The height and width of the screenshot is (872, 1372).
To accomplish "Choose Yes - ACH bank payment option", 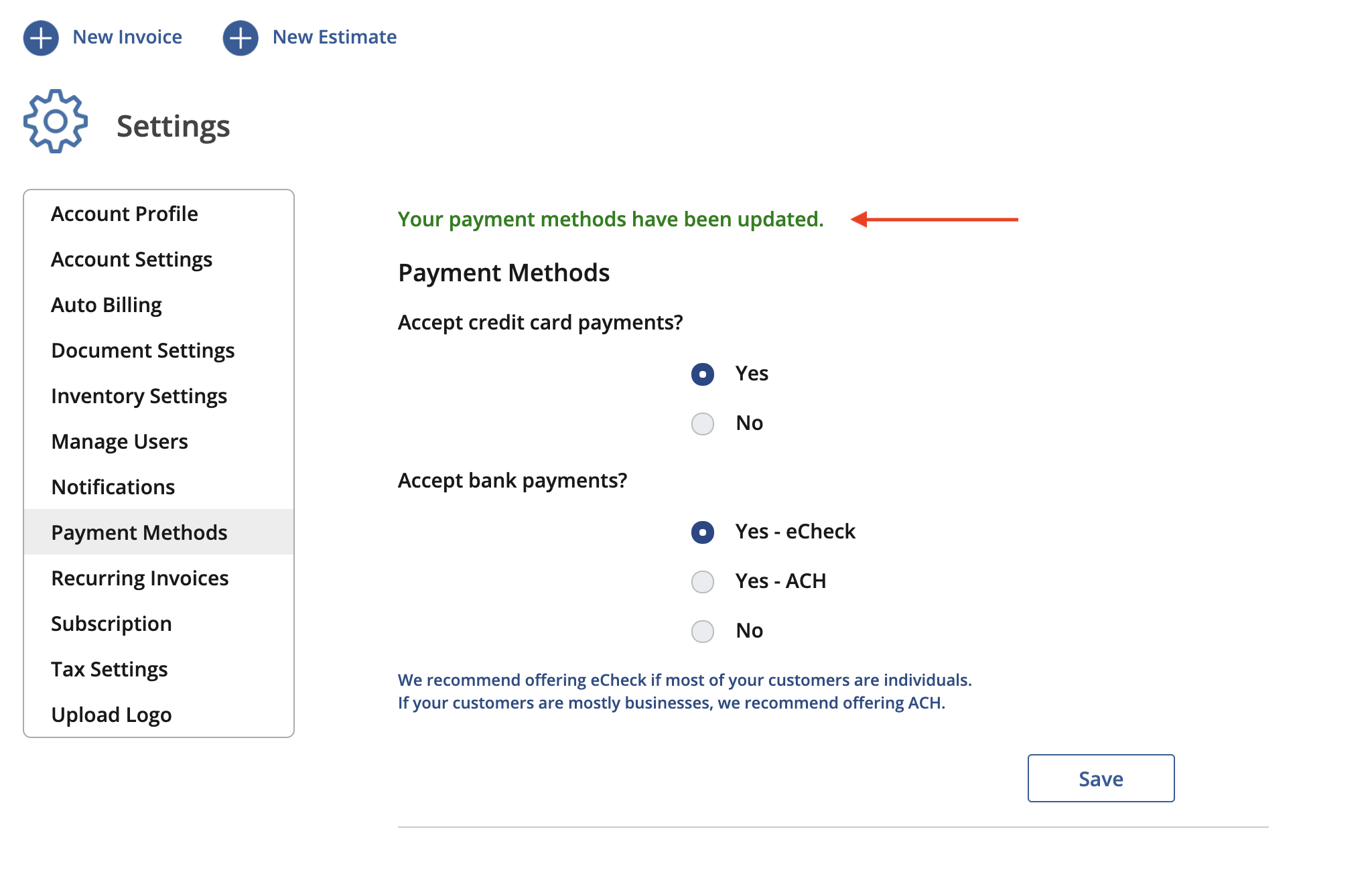I will (x=703, y=581).
